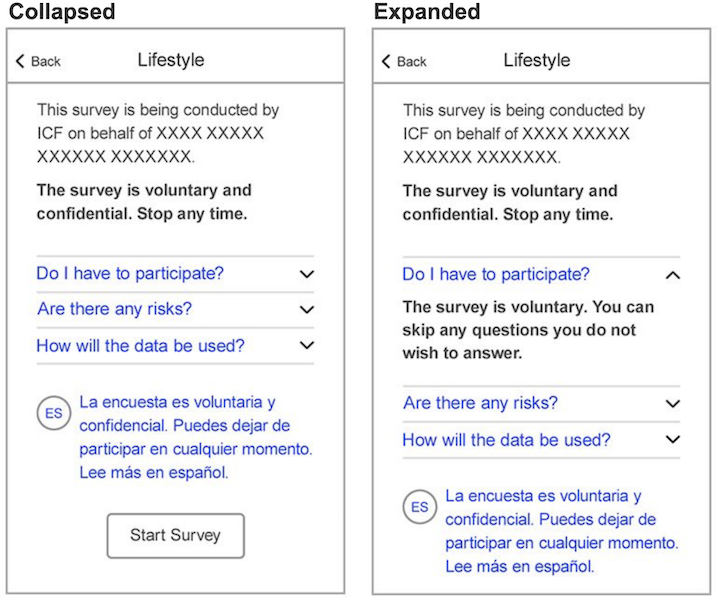Click ES language badge in Collapsed screen

pyautogui.click(x=53, y=412)
